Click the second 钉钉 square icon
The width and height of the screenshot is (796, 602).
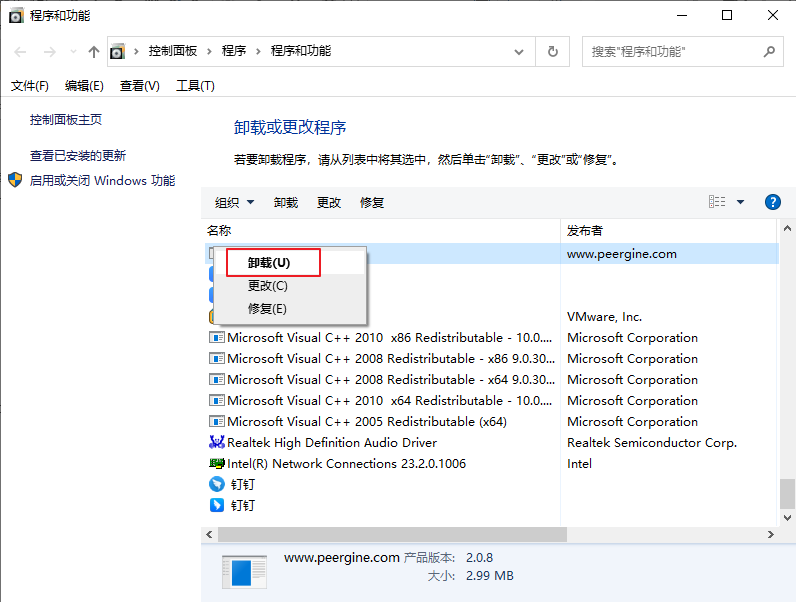pyautogui.click(x=217, y=506)
